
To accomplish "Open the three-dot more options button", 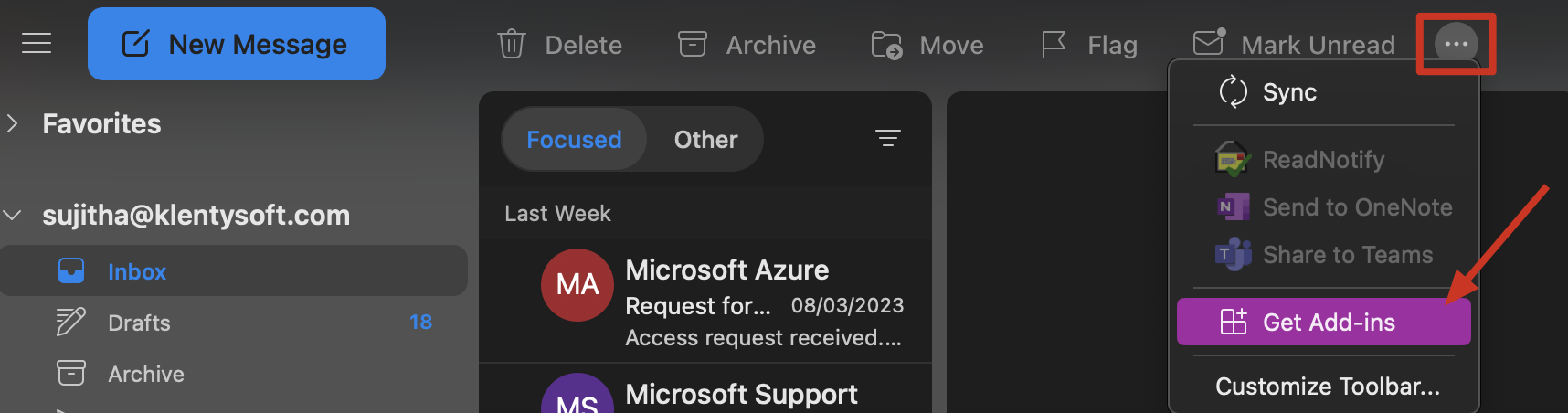I will [x=1456, y=43].
